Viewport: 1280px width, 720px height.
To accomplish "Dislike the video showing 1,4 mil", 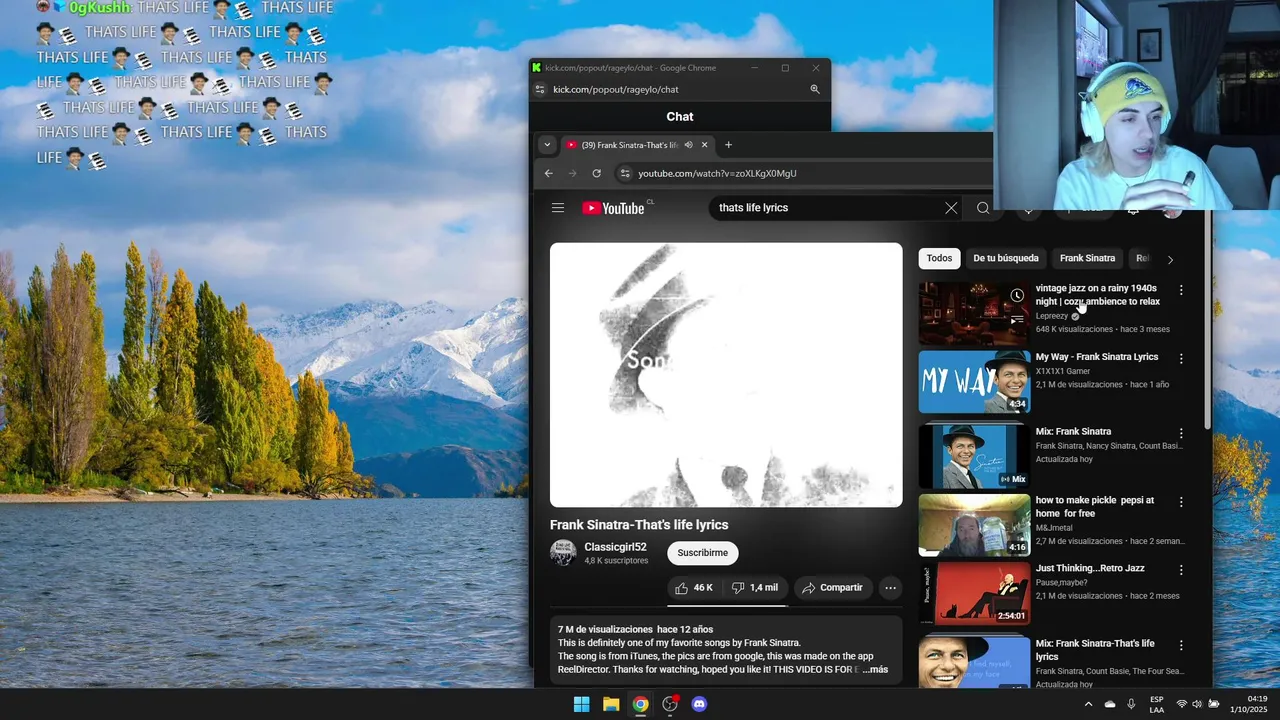I will point(755,588).
